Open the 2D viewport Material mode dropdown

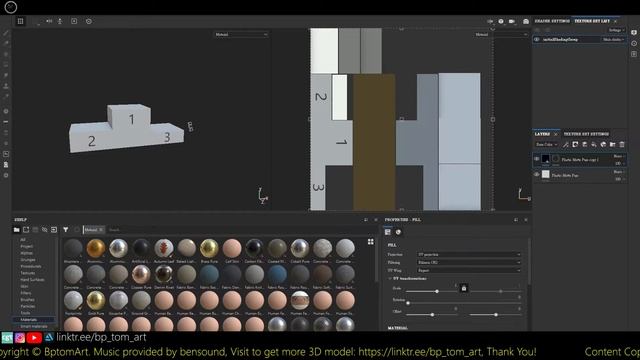[501, 35]
